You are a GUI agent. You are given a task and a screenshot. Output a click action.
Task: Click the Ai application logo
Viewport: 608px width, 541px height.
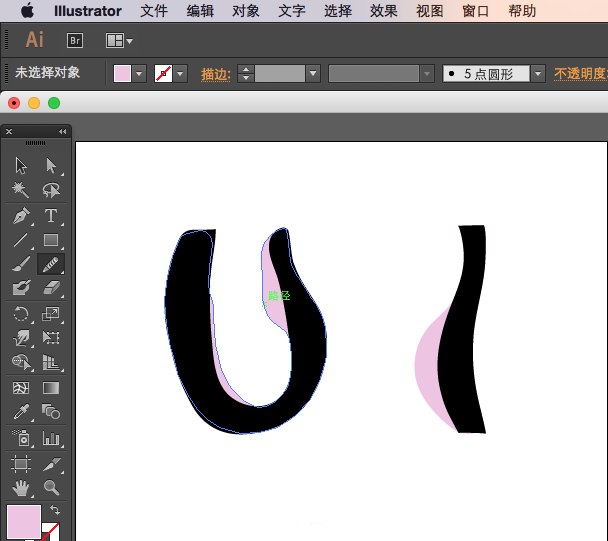pyautogui.click(x=35, y=40)
